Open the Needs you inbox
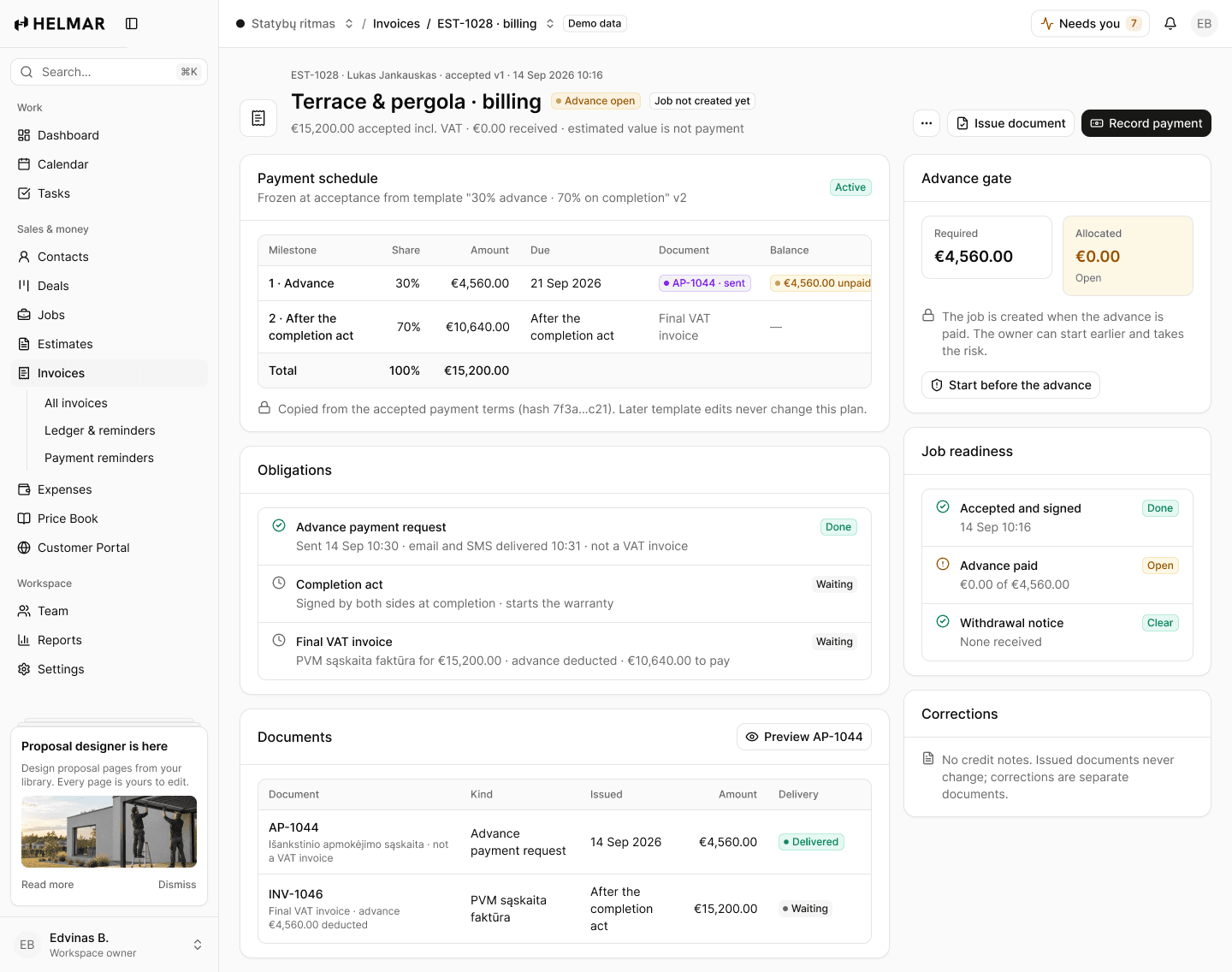Screen dimensions: 1232x972 [1090, 24]
